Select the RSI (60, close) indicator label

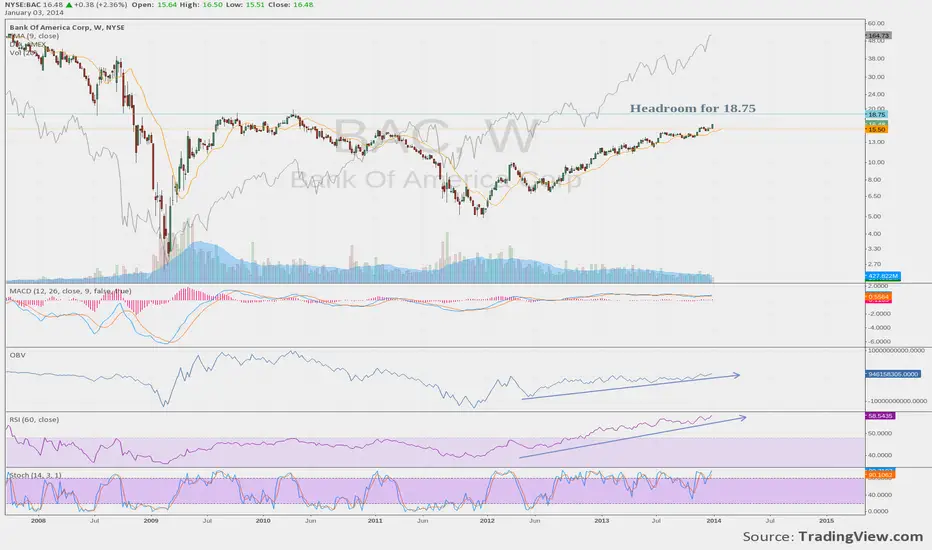[x=34, y=419]
